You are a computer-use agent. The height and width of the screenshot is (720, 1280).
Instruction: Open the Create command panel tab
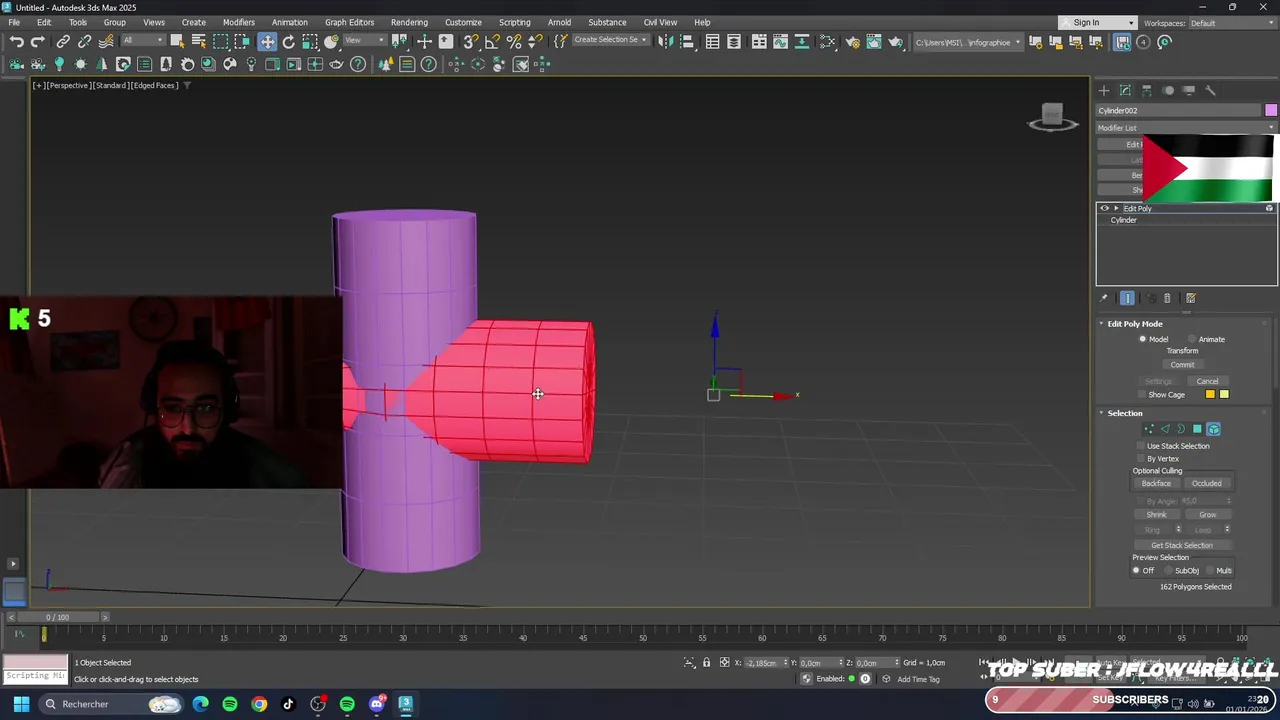pyautogui.click(x=1104, y=90)
